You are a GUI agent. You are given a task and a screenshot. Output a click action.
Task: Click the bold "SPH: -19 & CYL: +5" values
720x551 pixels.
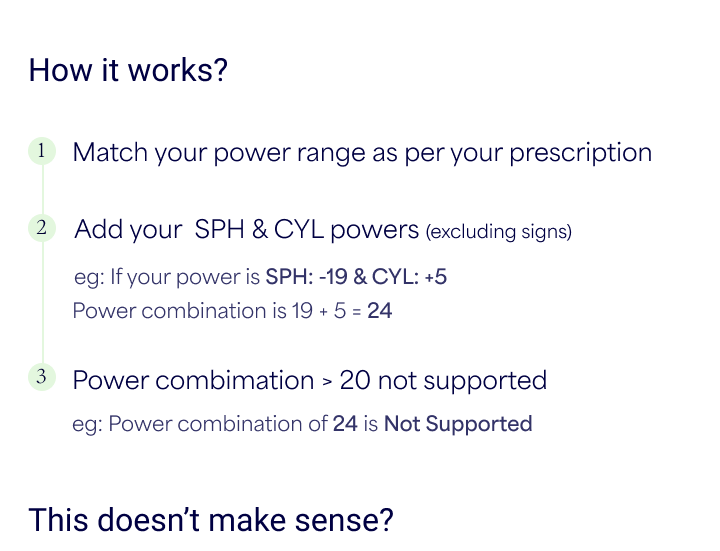[x=356, y=276]
